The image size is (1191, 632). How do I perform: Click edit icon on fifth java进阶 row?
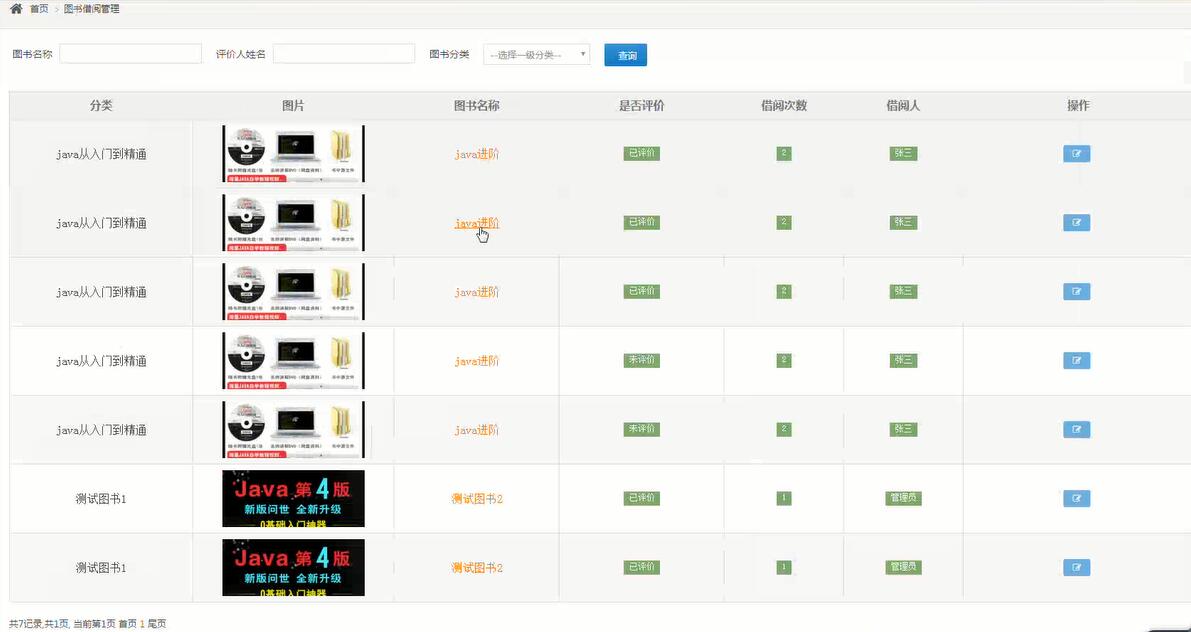point(1076,429)
